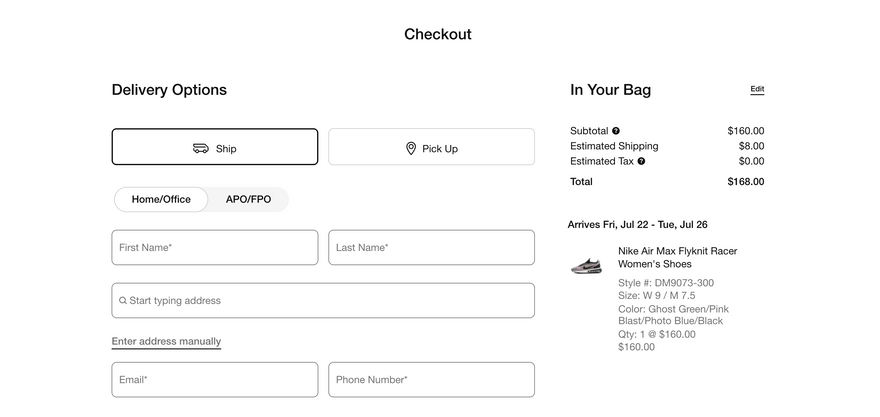Select the Home/Office address type
The height and width of the screenshot is (417, 880).
point(161,199)
